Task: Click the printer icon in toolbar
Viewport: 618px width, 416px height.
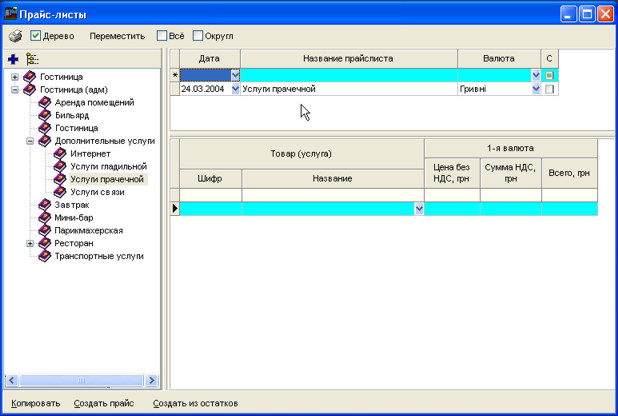Action: [x=15, y=36]
